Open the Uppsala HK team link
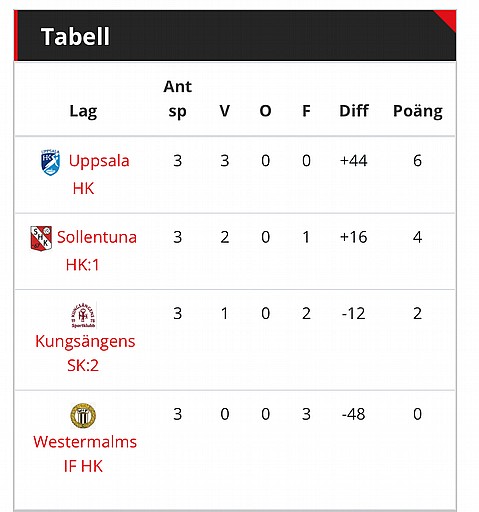Image resolution: width=479 pixels, height=512 pixels. 99,174
